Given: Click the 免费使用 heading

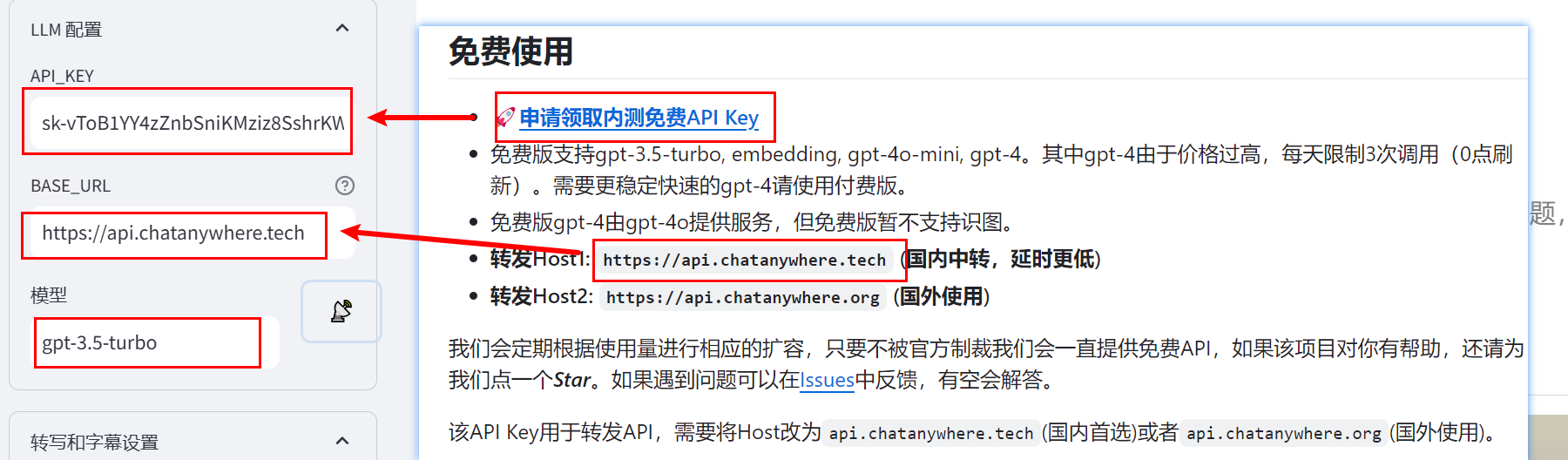Looking at the screenshot, I should [510, 52].
